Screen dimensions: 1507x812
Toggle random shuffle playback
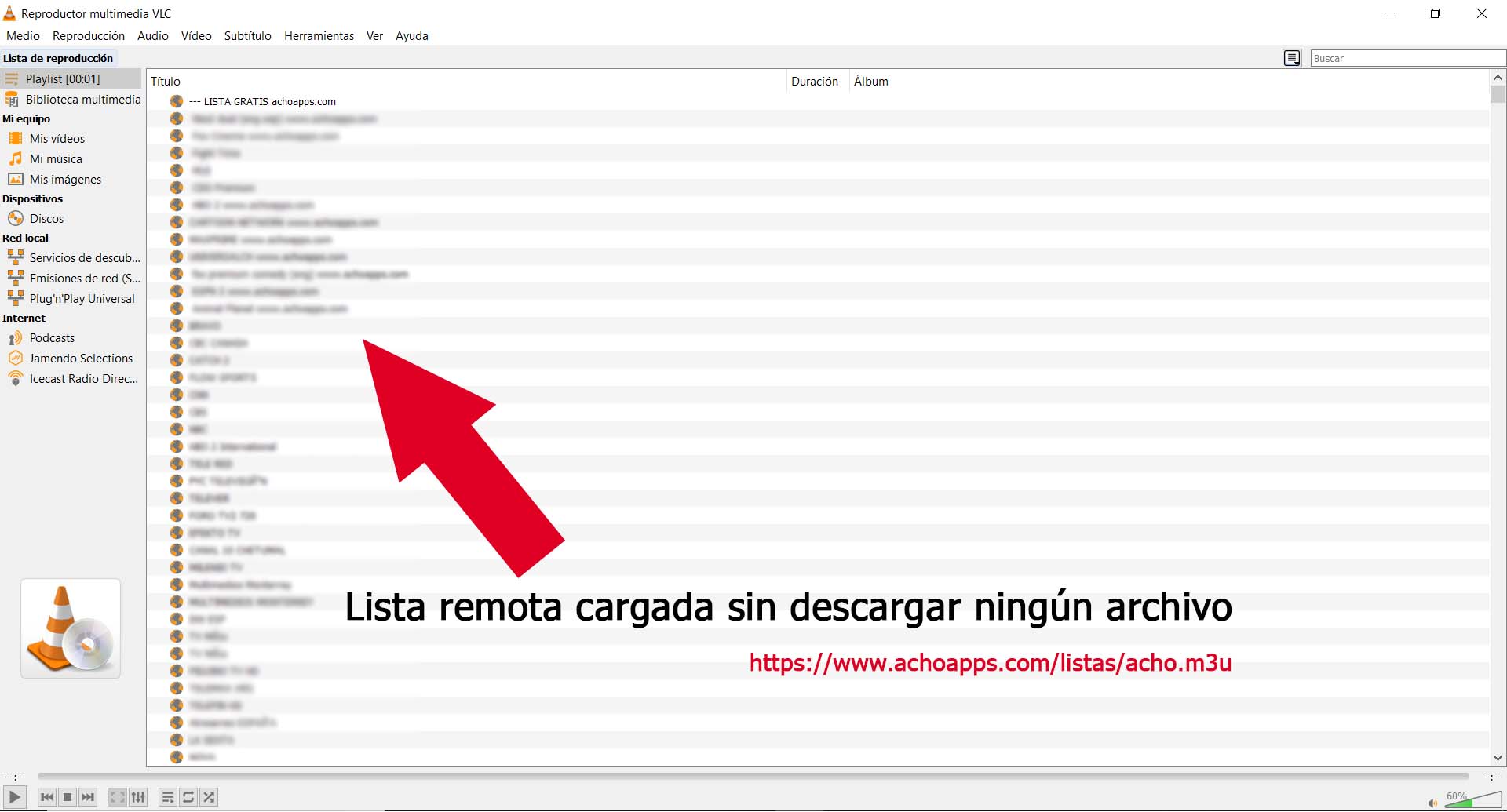click(x=209, y=797)
